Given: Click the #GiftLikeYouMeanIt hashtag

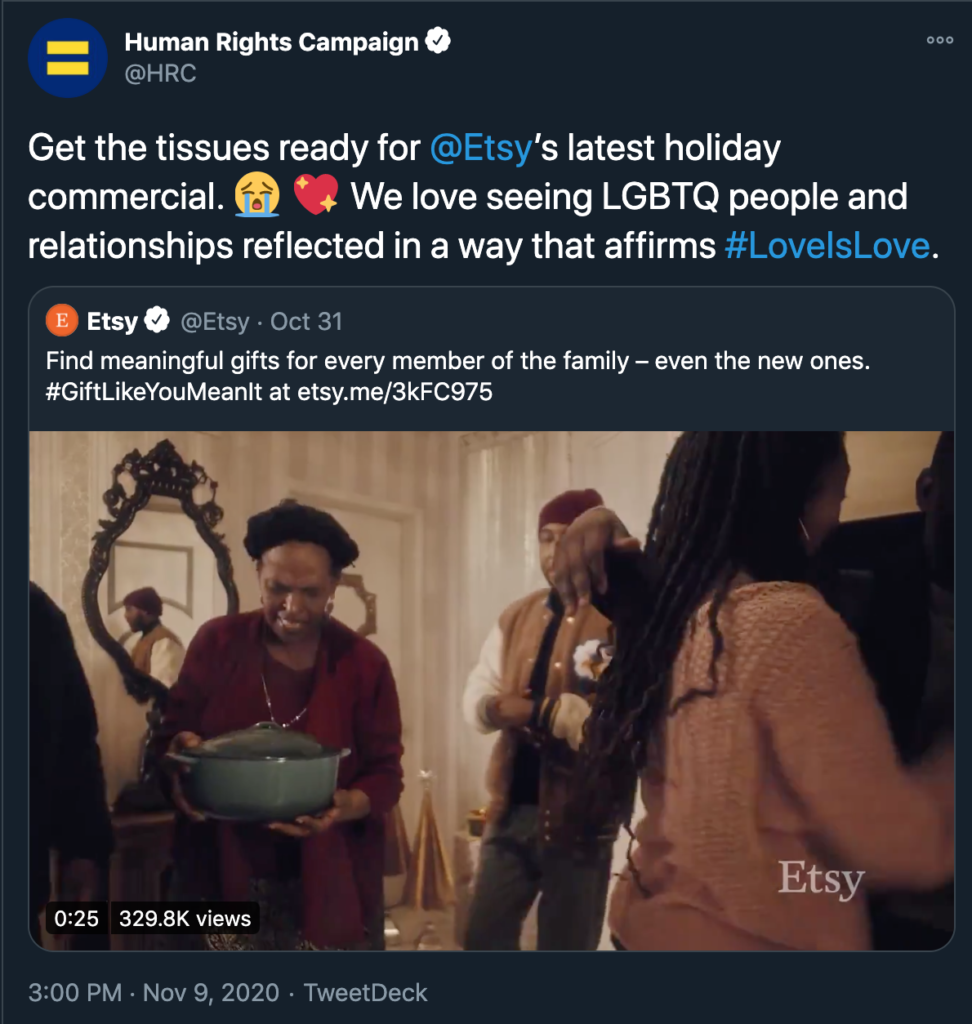Looking at the screenshot, I should [x=154, y=392].
